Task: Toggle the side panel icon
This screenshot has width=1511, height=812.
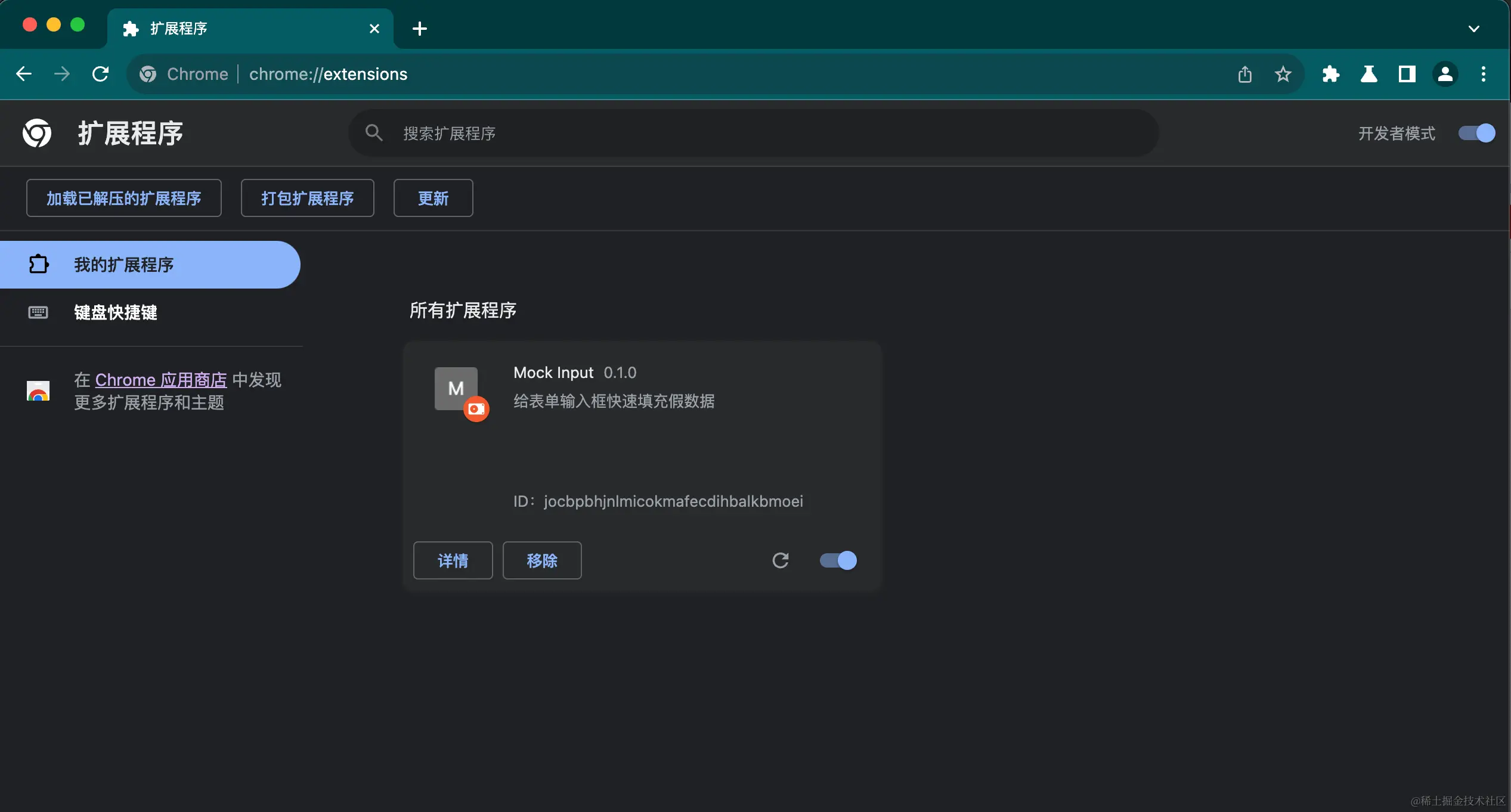Action: (x=1407, y=74)
